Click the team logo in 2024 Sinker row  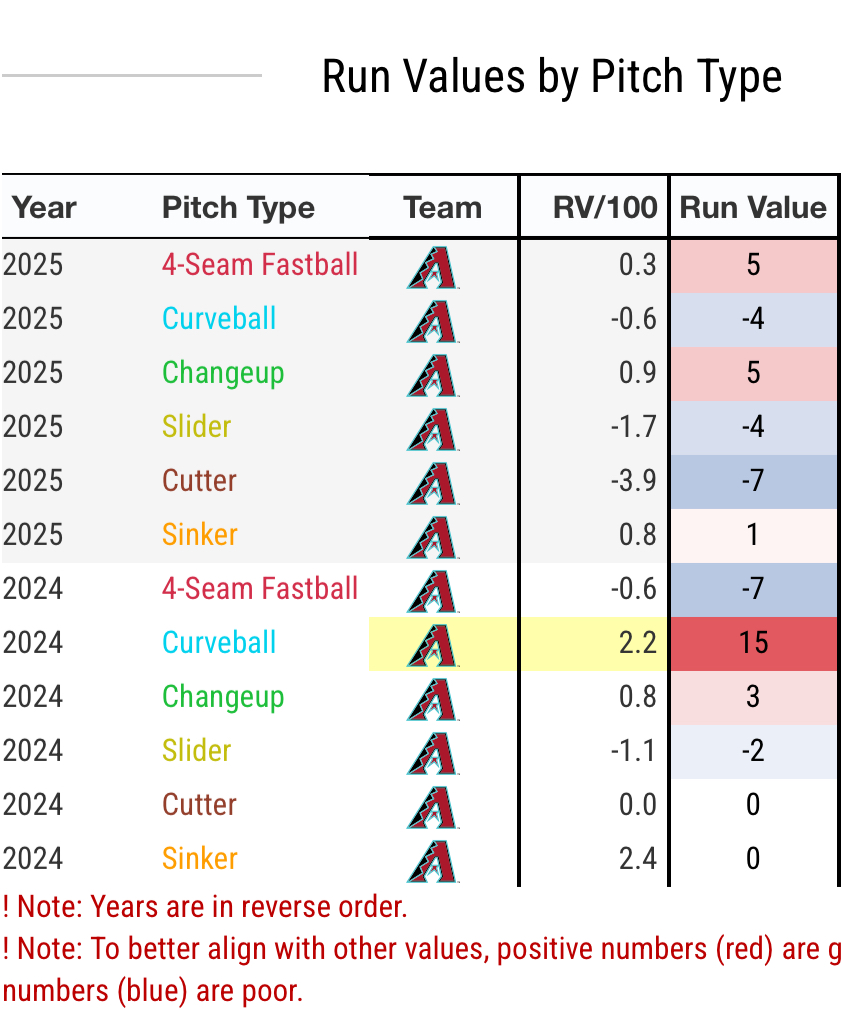433,860
